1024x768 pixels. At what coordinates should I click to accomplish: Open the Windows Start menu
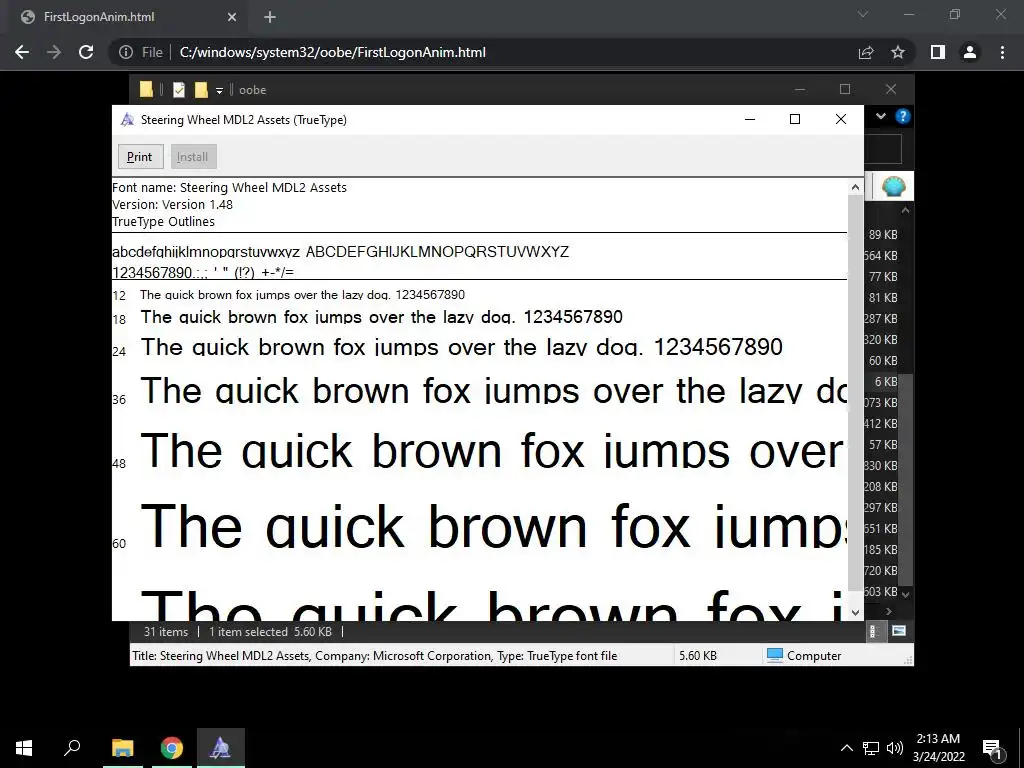pos(24,748)
